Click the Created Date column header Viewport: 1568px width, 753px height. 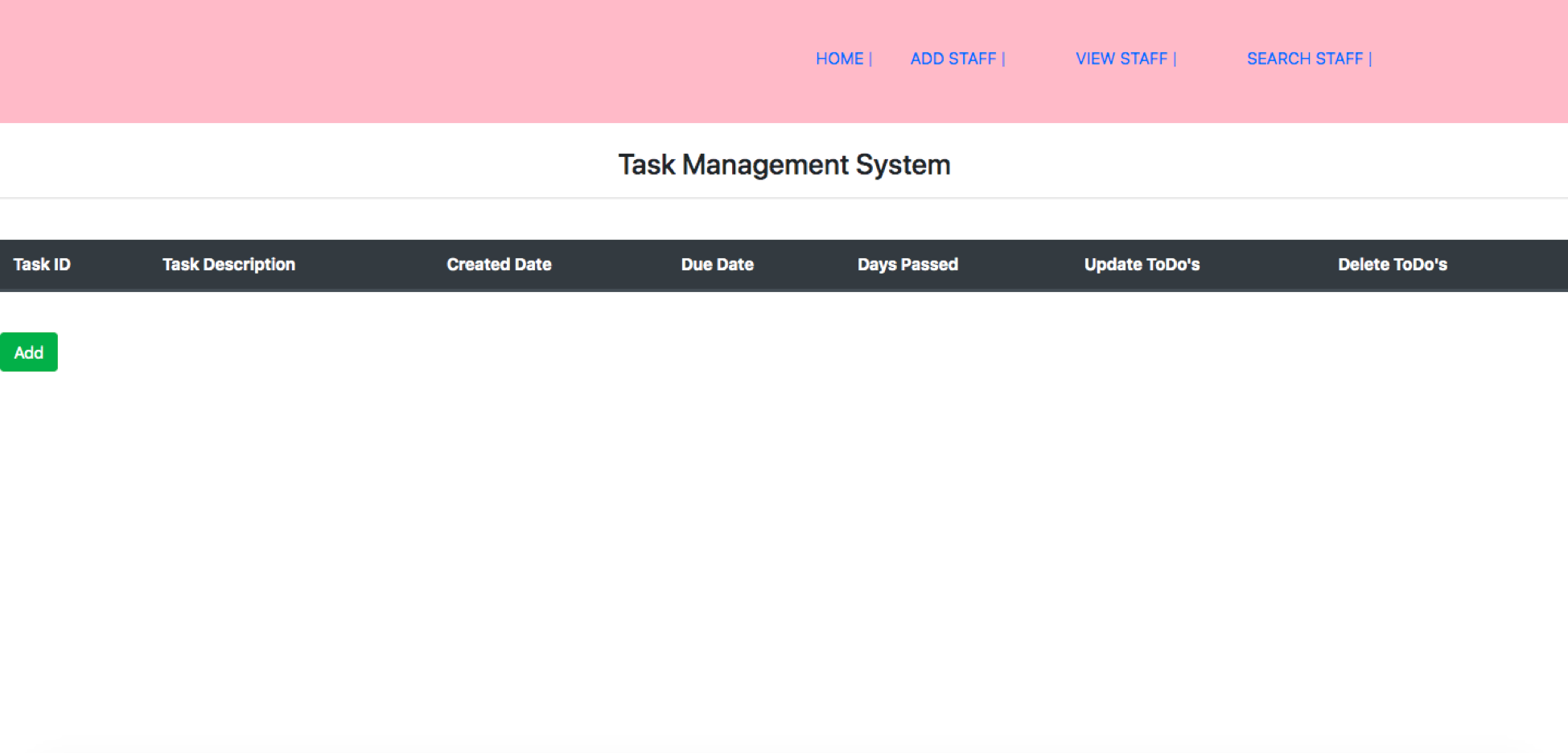(499, 264)
